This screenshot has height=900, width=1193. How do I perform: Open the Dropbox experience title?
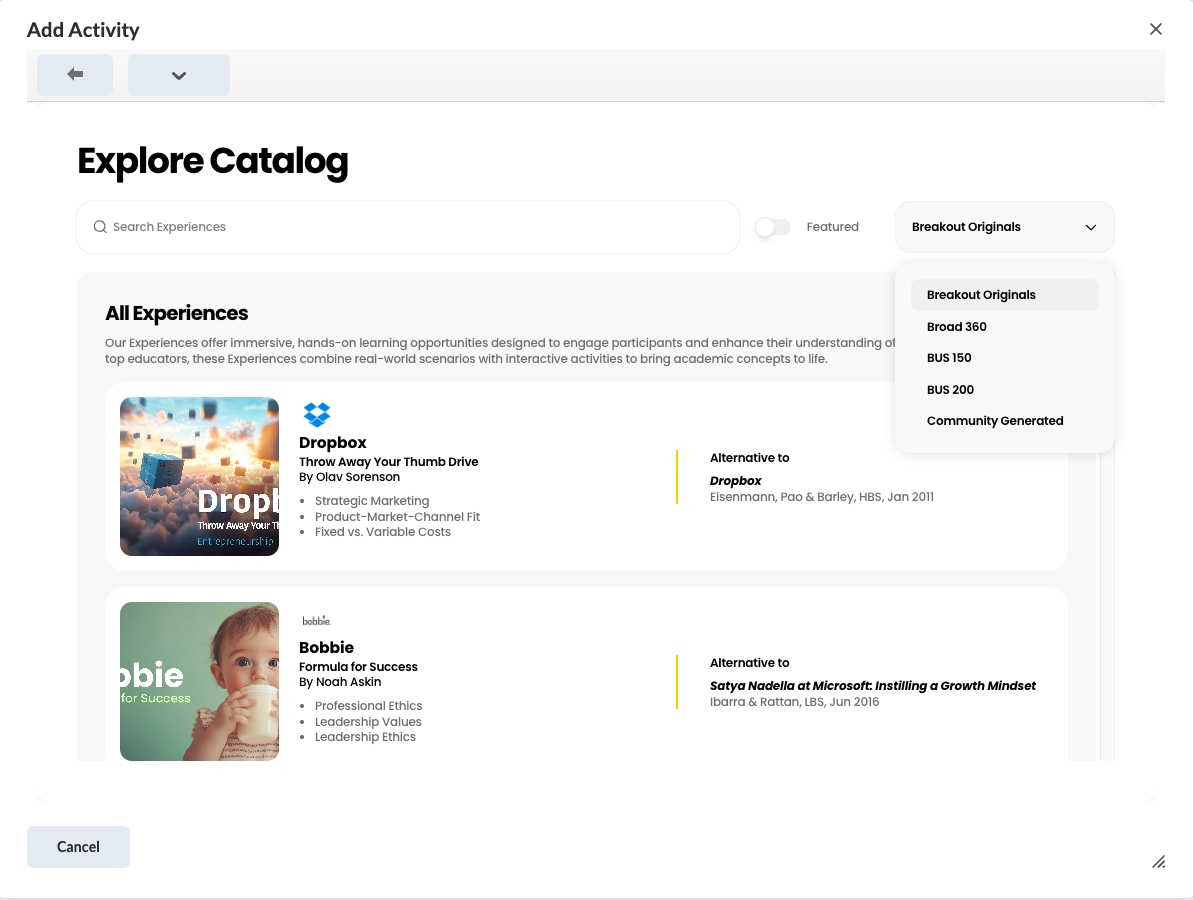pyautogui.click(x=332, y=443)
